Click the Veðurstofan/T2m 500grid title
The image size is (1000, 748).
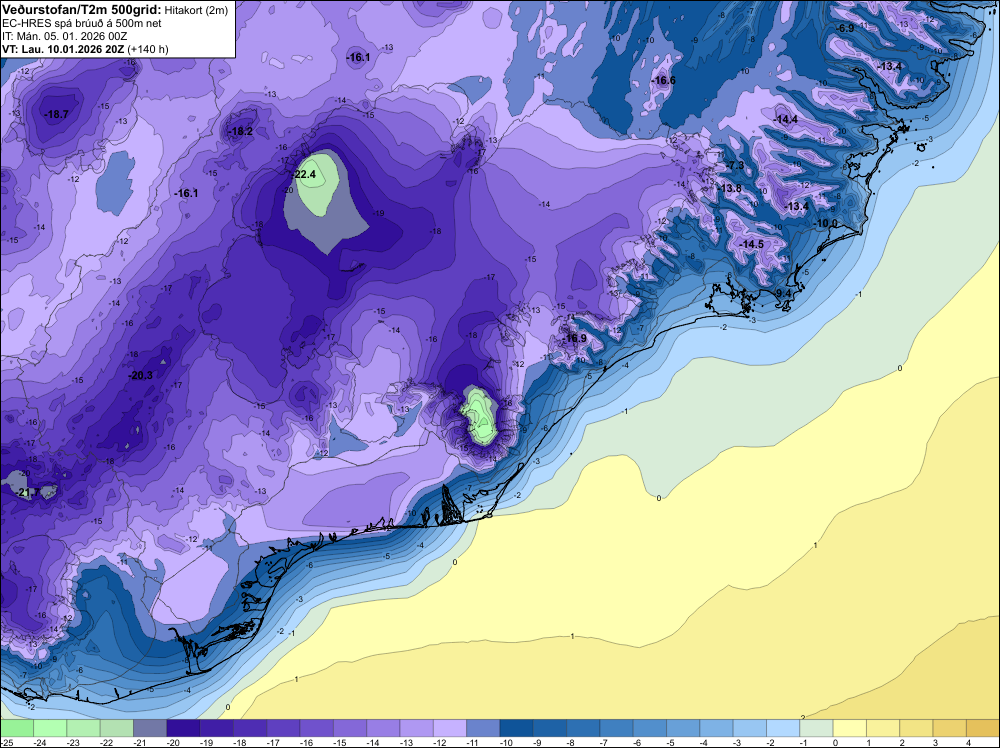(82, 9)
